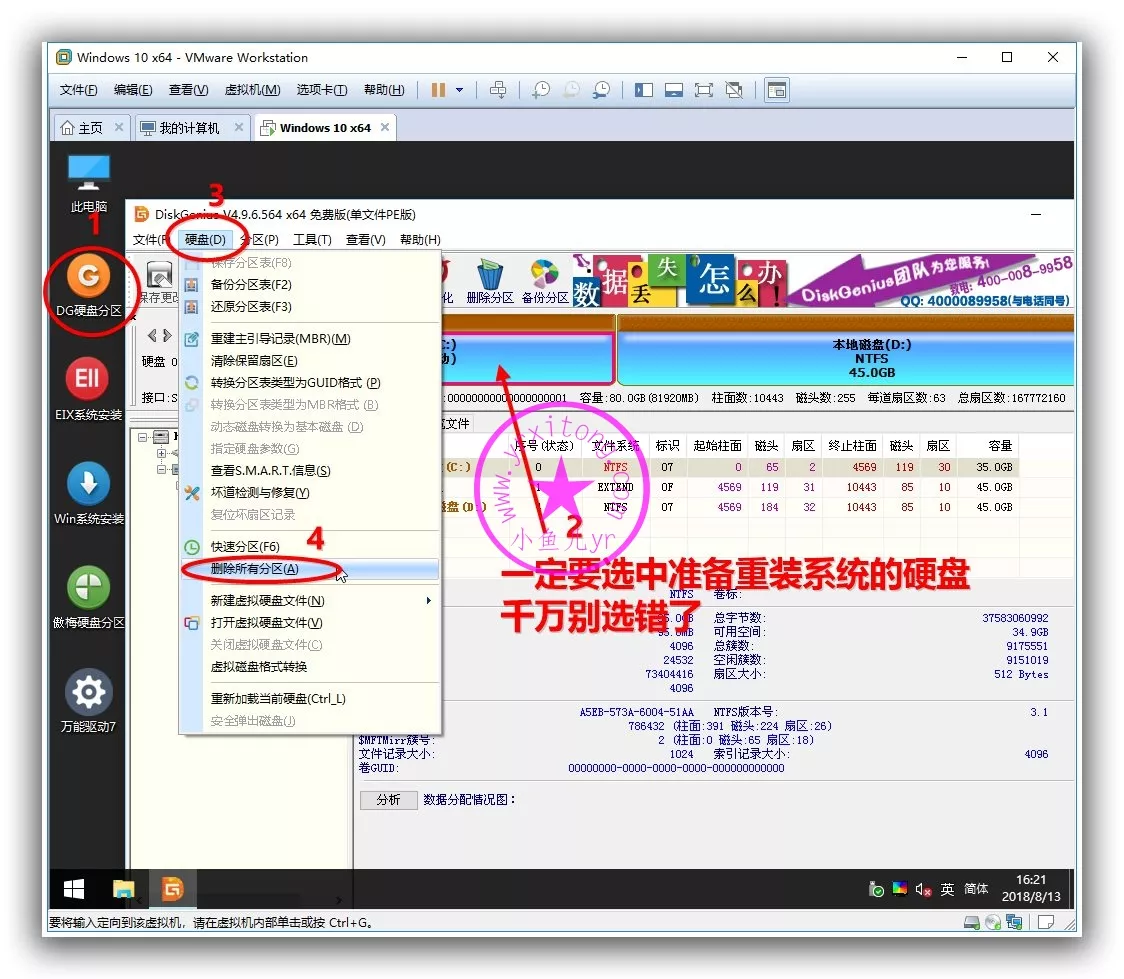Go to next disk with right arrow
1124x979 pixels.
167,335
